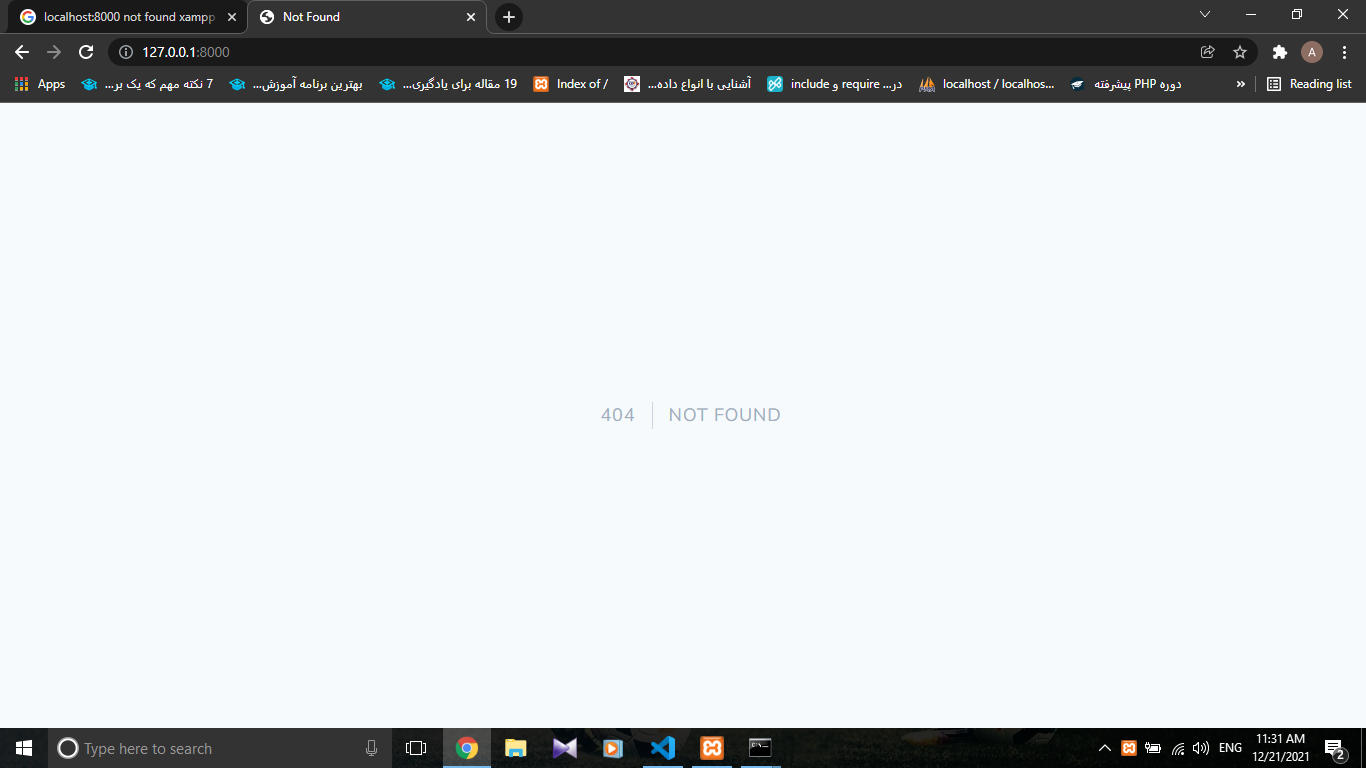Viewport: 1366px width, 768px height.
Task: Open a new tab
Action: (x=509, y=17)
